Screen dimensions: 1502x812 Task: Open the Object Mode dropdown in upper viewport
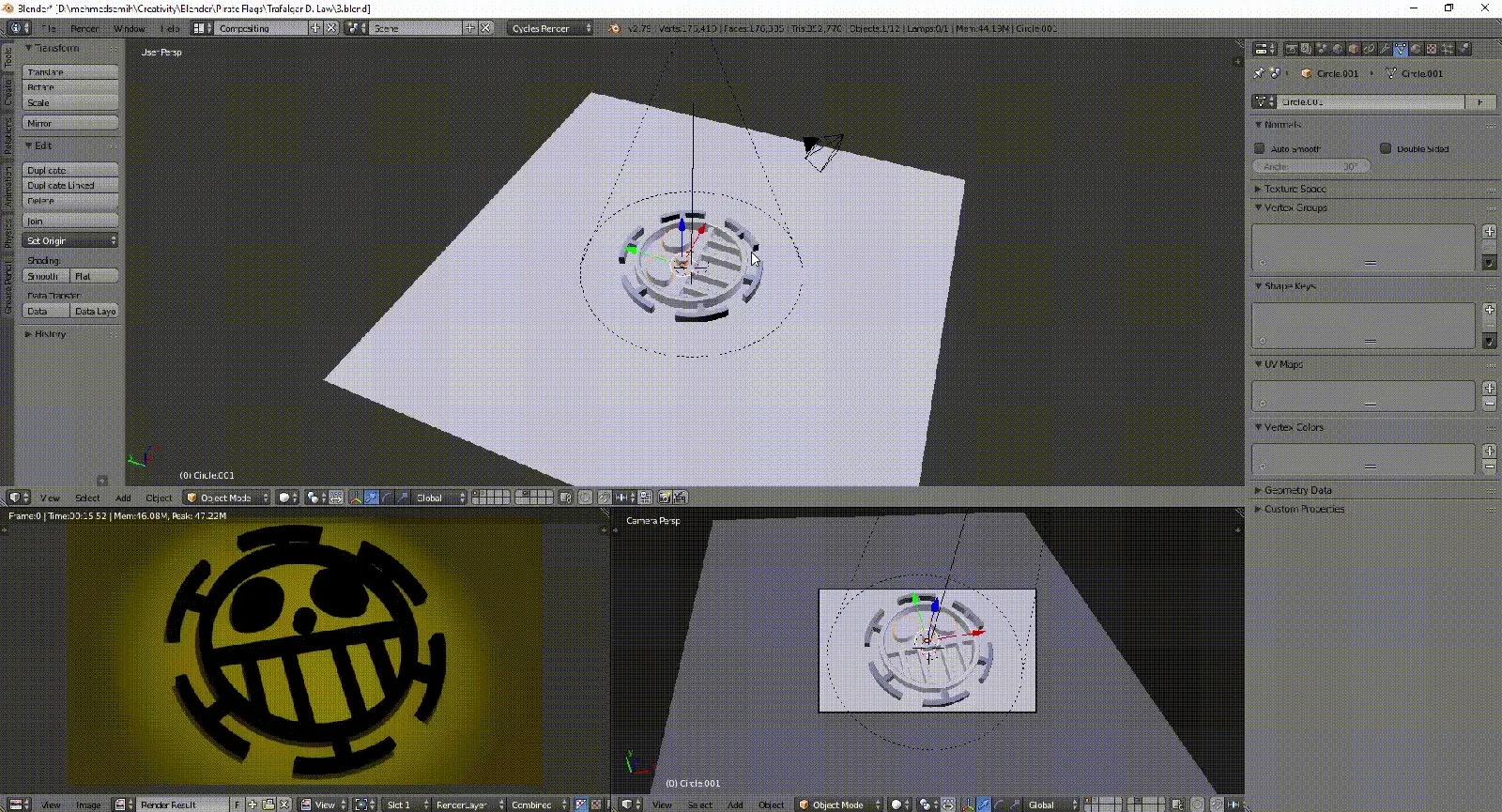227,498
